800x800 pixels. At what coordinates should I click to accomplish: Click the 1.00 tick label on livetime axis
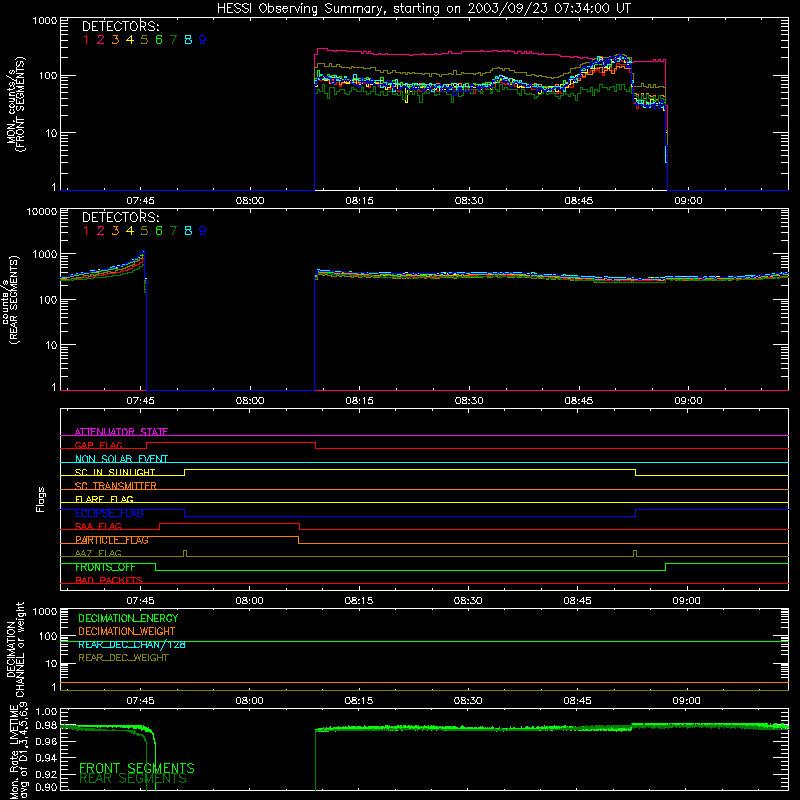(47, 712)
